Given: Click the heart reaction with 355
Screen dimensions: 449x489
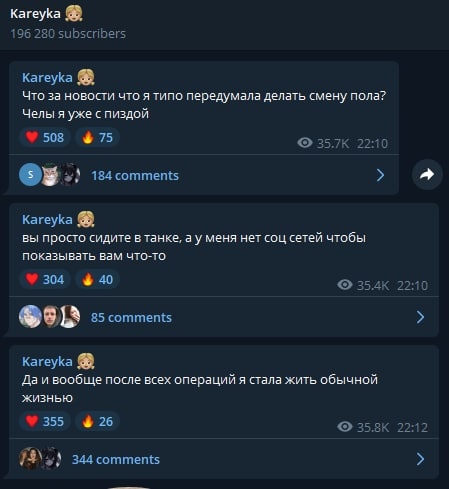Looking at the screenshot, I should pos(45,421).
